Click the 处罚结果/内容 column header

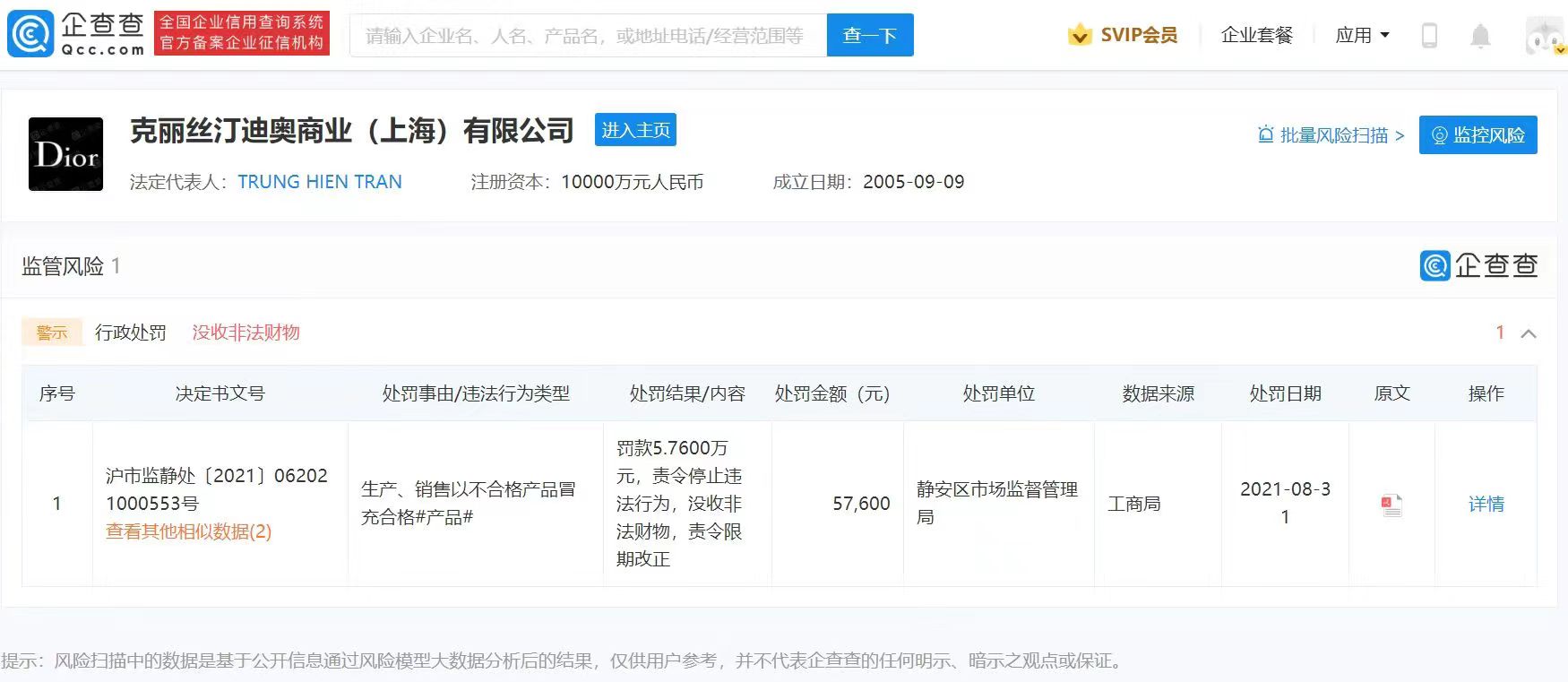687,393
